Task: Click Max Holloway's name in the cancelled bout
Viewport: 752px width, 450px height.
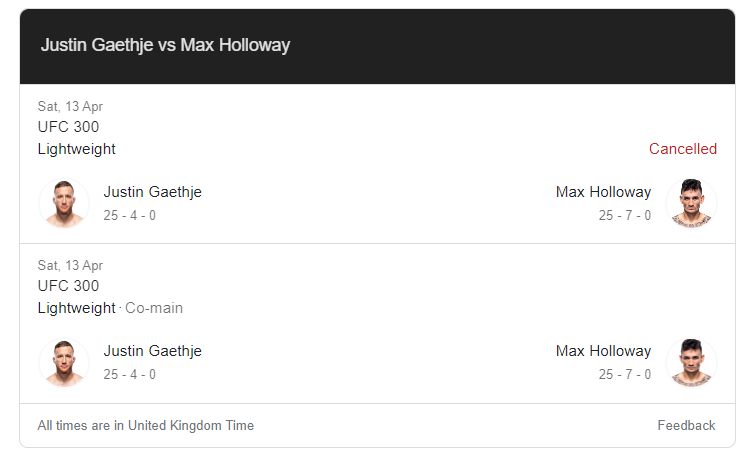Action: click(x=603, y=192)
